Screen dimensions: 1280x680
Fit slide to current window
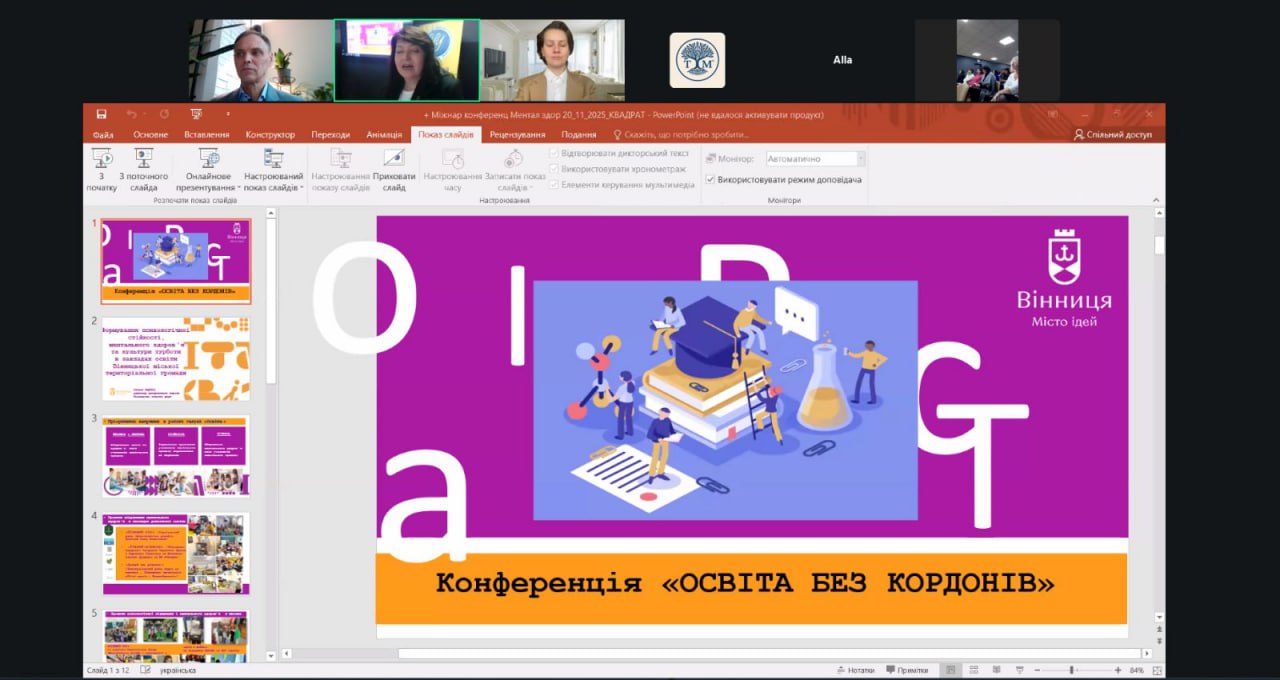[x=1155, y=670]
